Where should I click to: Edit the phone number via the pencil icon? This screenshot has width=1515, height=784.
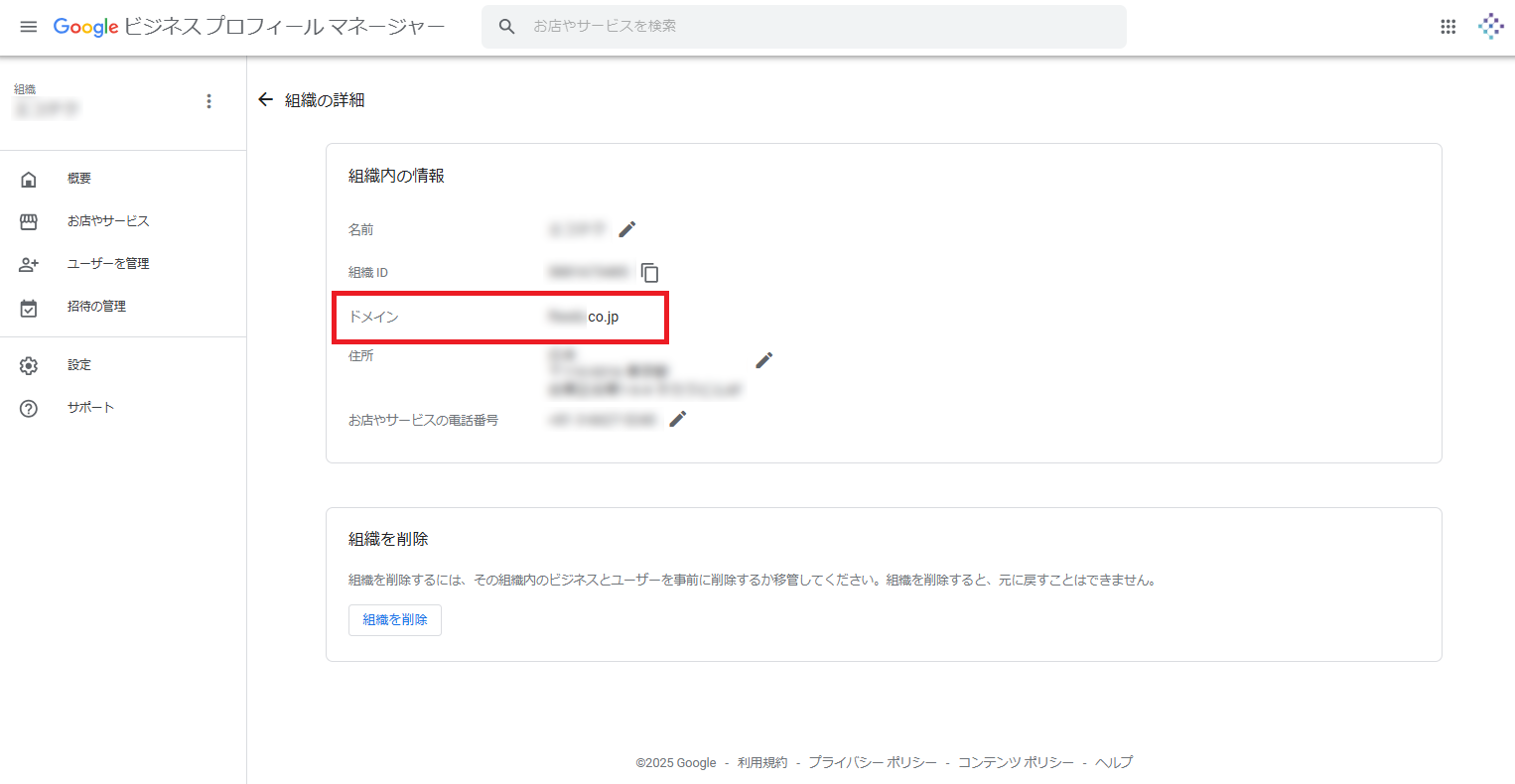pyautogui.click(x=677, y=419)
